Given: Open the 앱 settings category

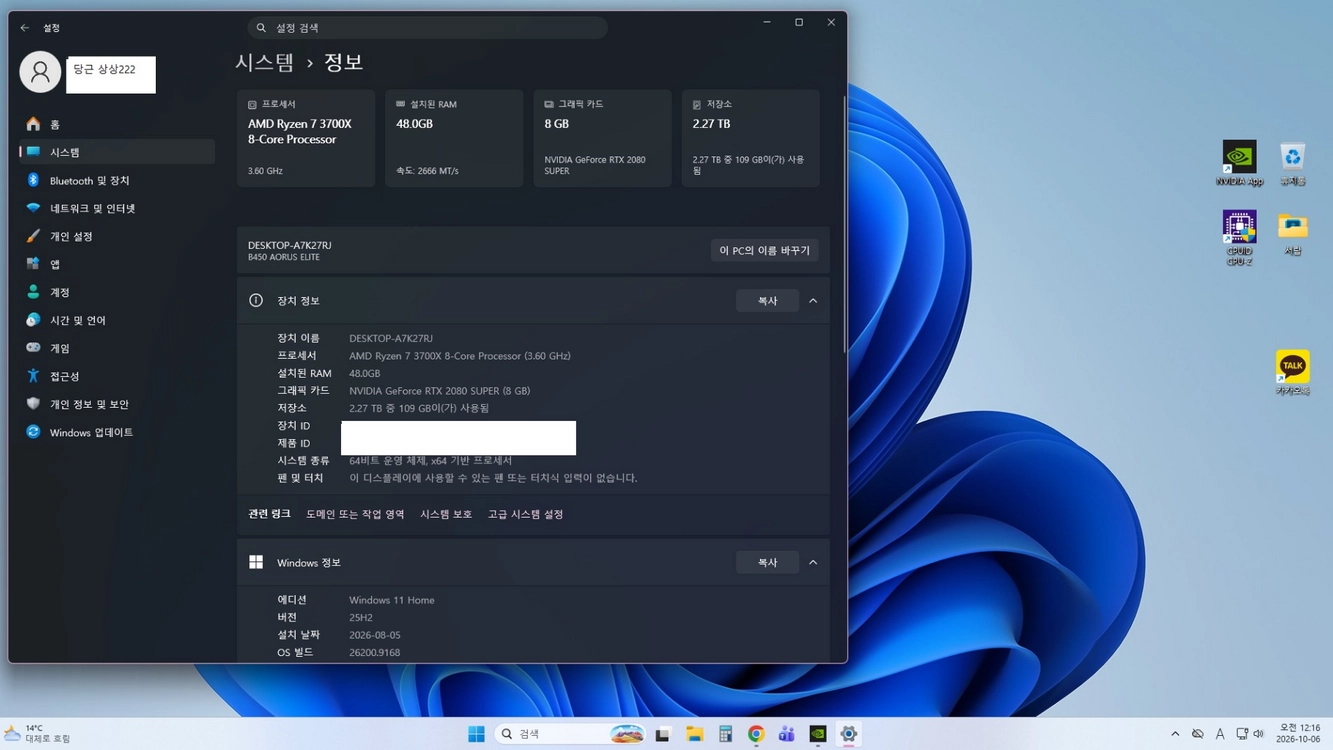Looking at the screenshot, I should point(116,264).
